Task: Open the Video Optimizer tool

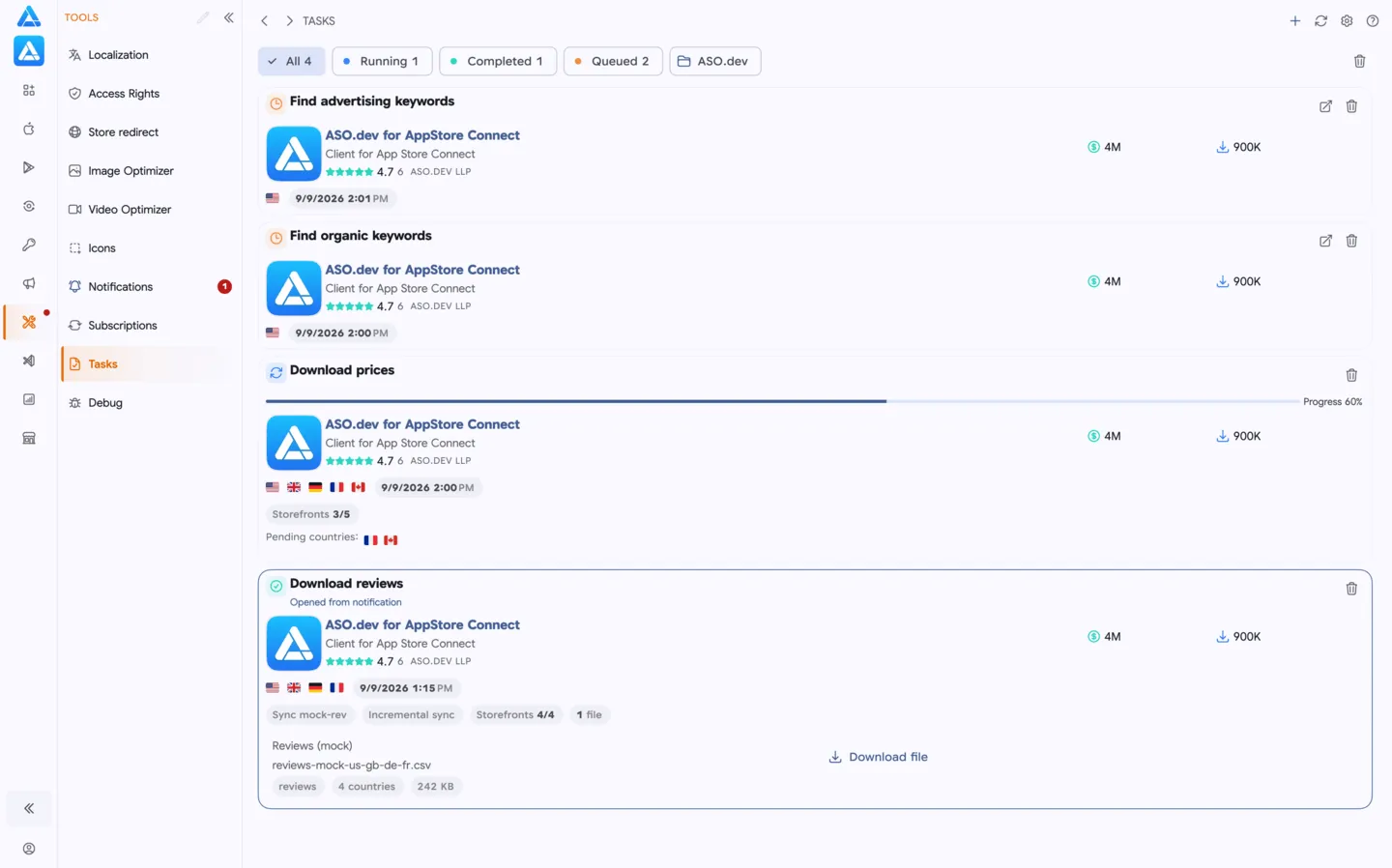Action: 149,210
